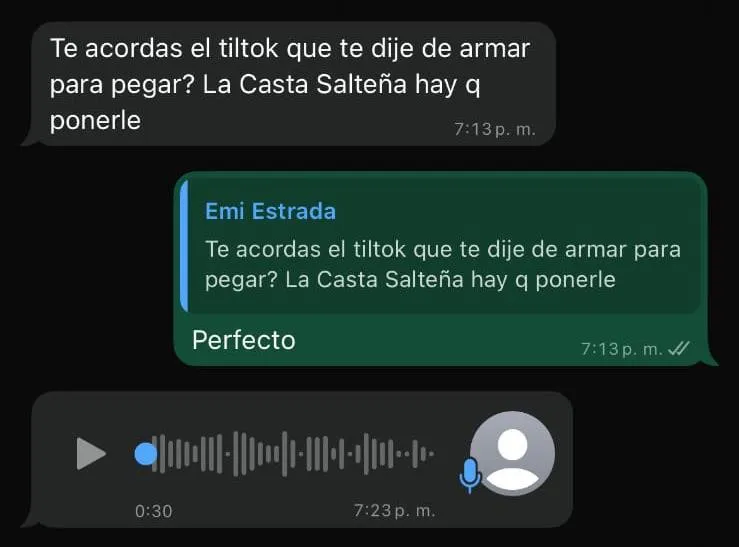The image size is (739, 547).
Task: Click the blue vertical bar of quoted reply
Action: pyautogui.click(x=184, y=245)
